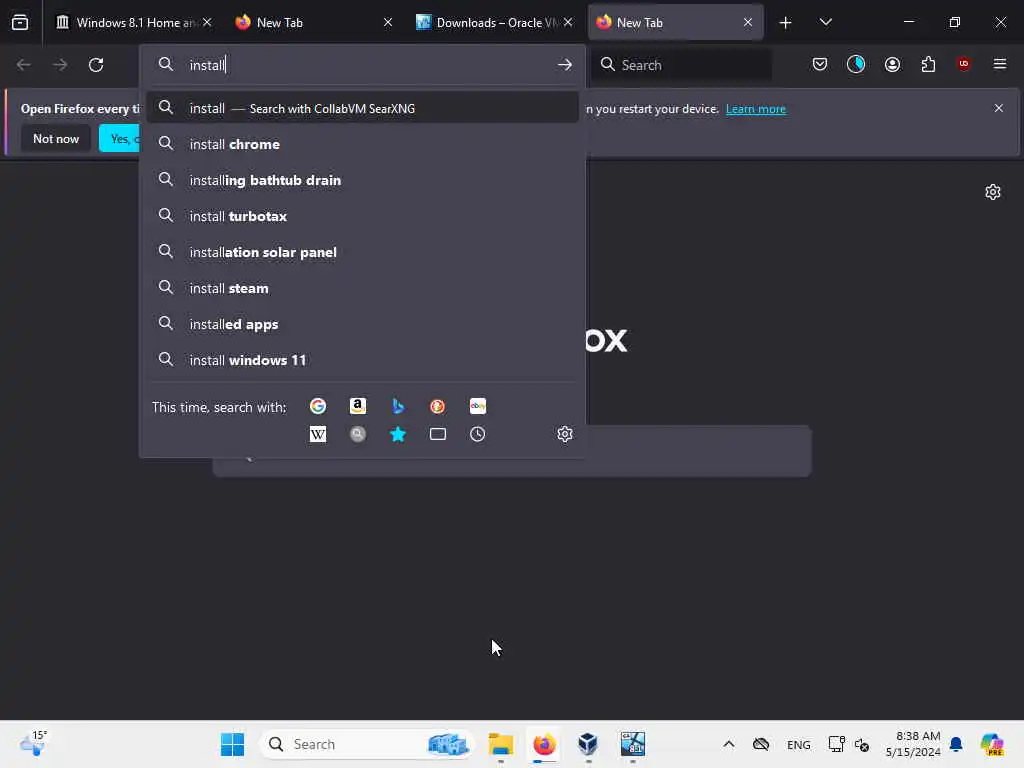Click the address bar with install text
1024x768 pixels.
362,65
